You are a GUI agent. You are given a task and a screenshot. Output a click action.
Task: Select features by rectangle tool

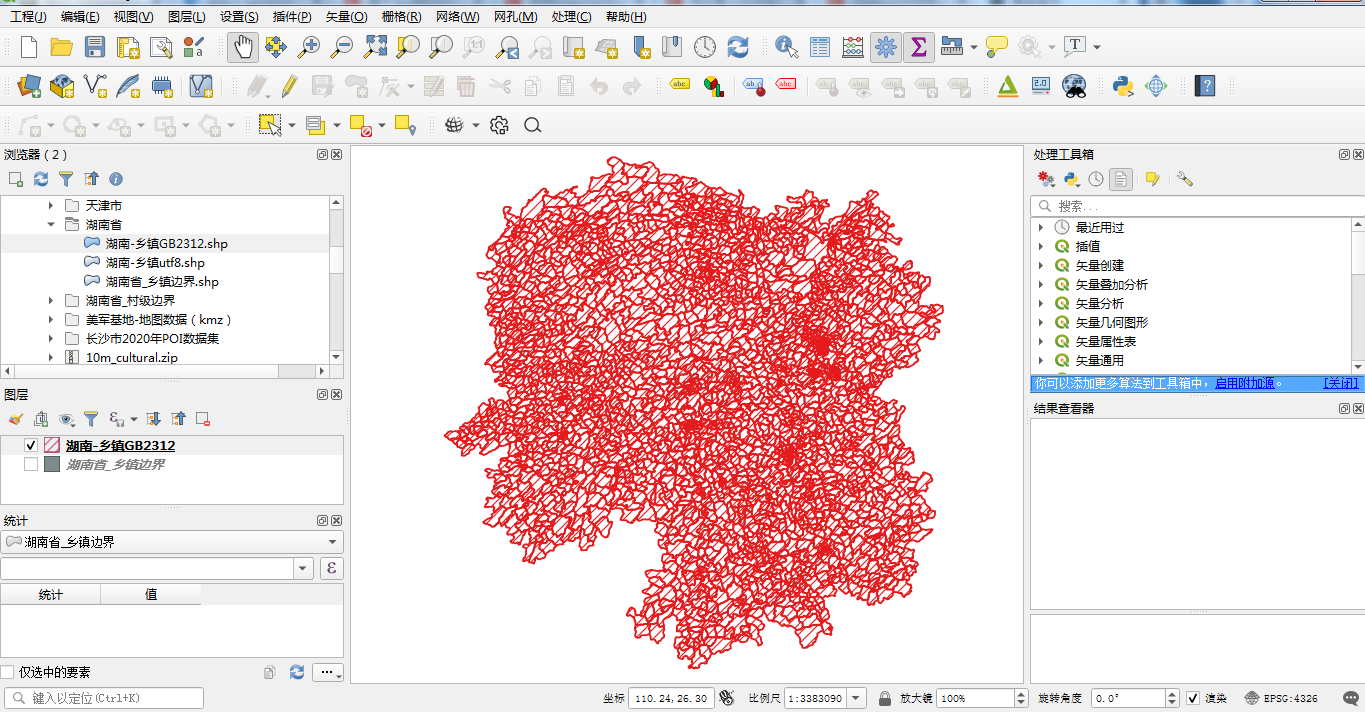tap(269, 125)
